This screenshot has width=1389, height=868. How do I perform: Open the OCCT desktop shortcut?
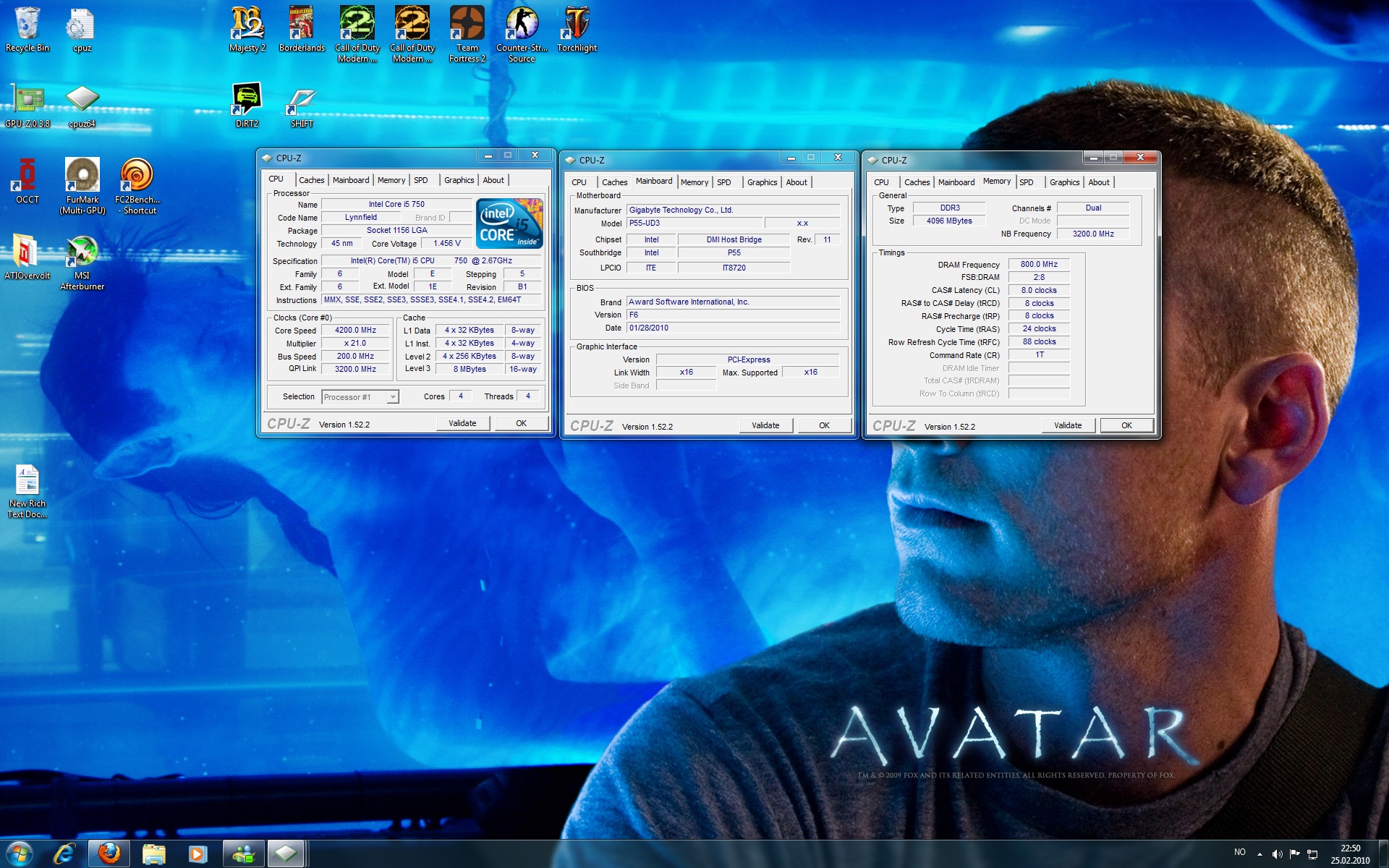coord(27,181)
